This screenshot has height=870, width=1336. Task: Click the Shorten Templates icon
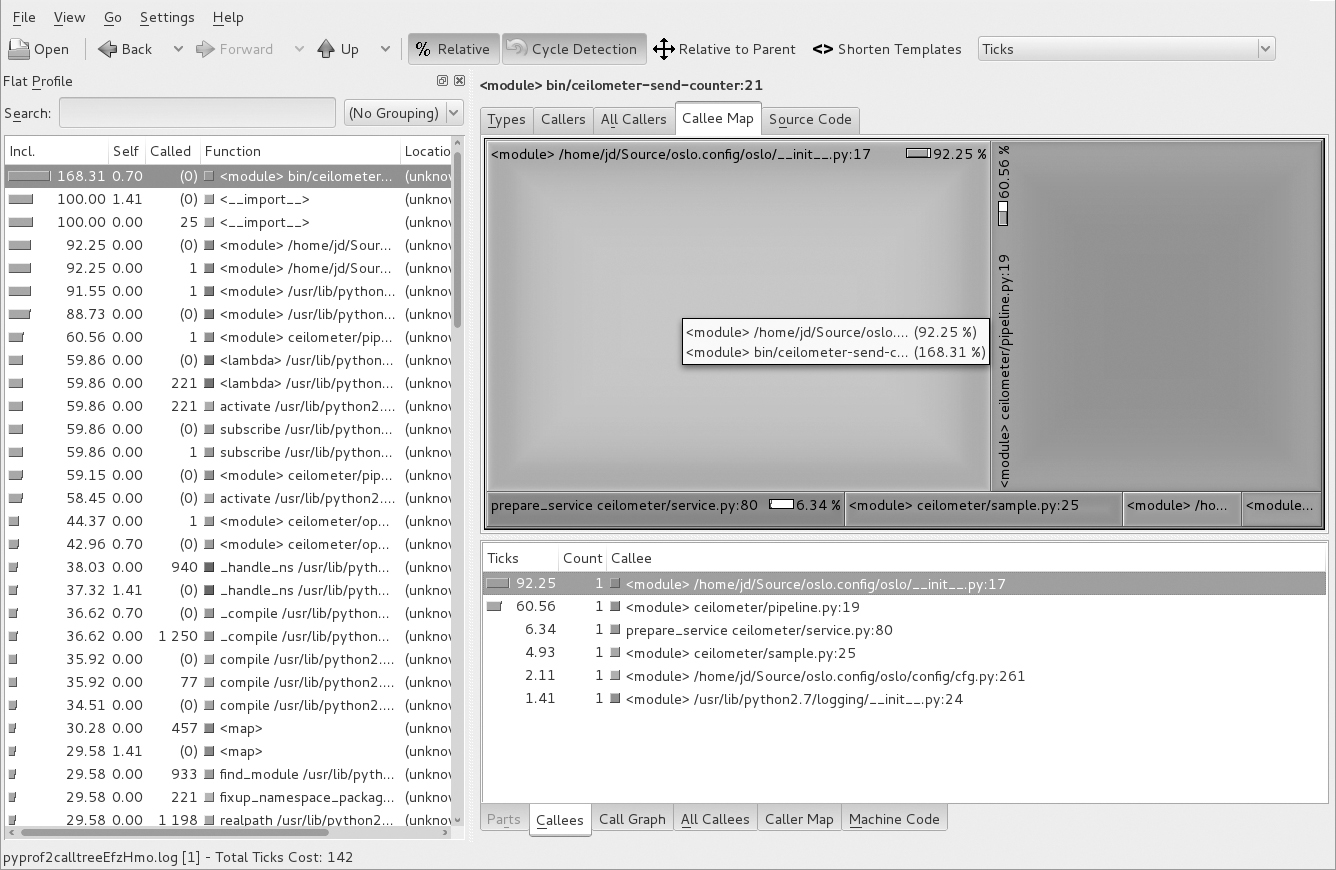pos(822,49)
